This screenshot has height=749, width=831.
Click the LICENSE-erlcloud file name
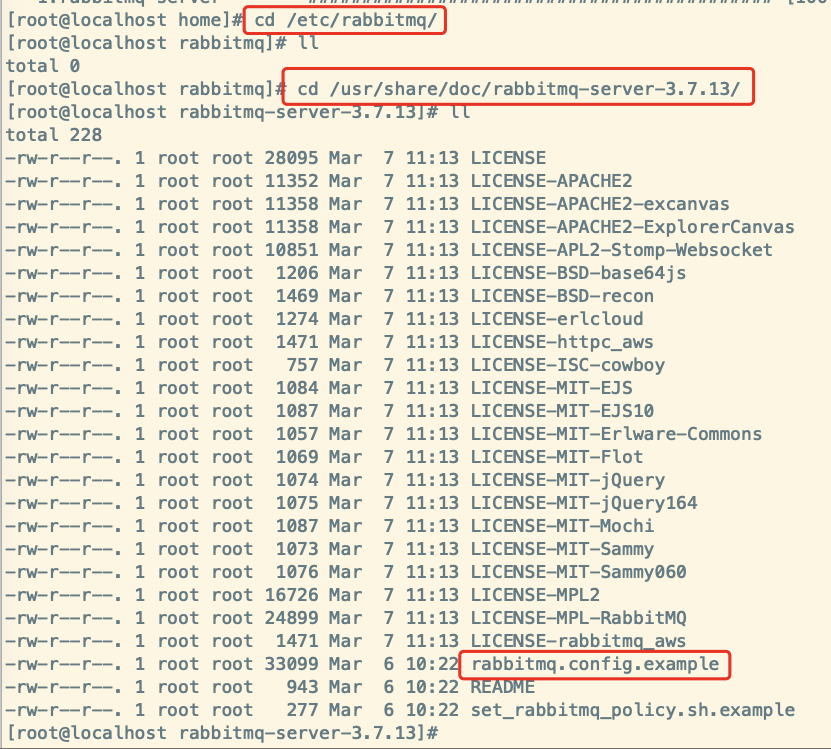tap(557, 319)
